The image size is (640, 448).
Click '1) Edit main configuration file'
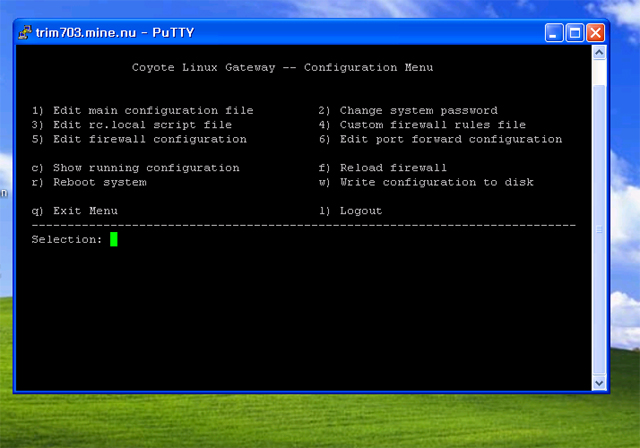(x=142, y=111)
